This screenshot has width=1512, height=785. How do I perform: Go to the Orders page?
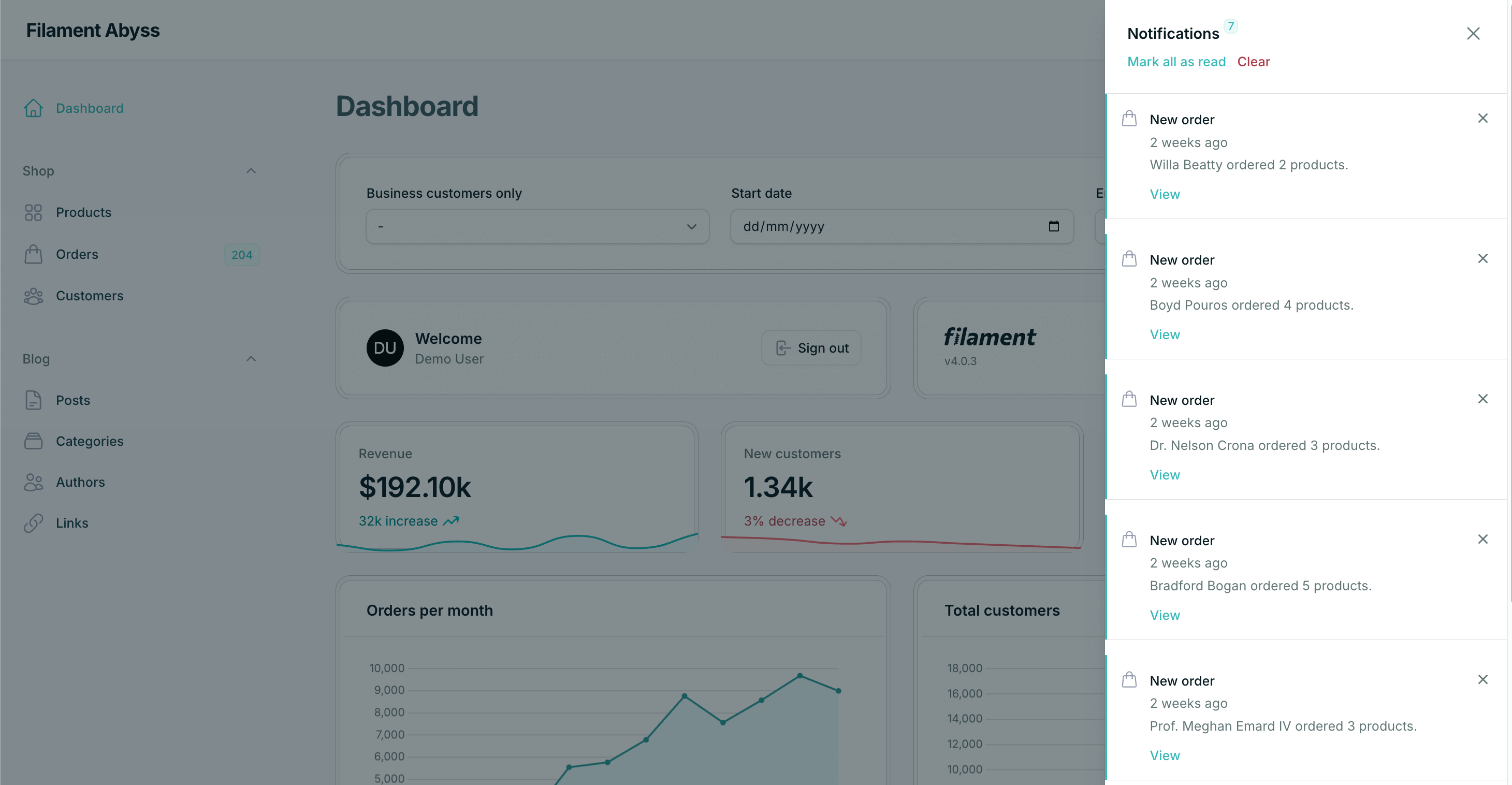(x=77, y=254)
